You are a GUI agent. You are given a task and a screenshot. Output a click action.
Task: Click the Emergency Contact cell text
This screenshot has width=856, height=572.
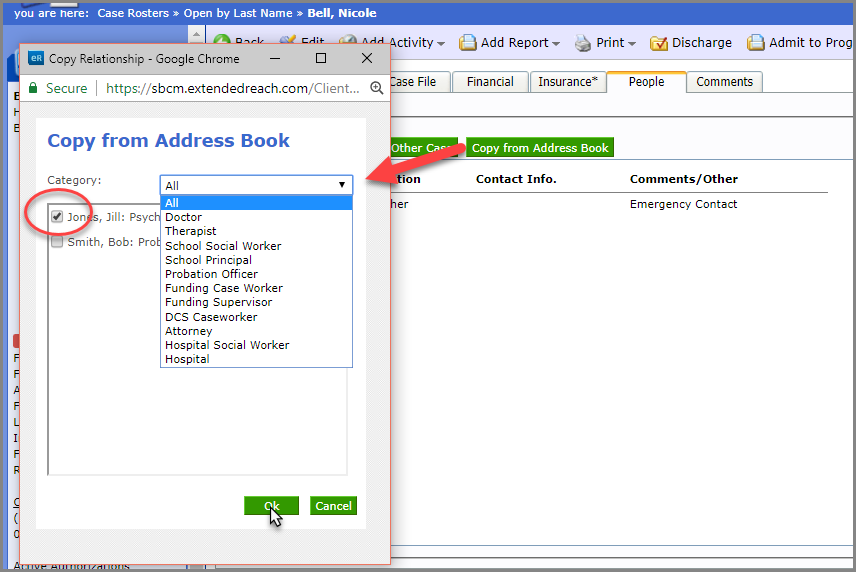coord(683,204)
